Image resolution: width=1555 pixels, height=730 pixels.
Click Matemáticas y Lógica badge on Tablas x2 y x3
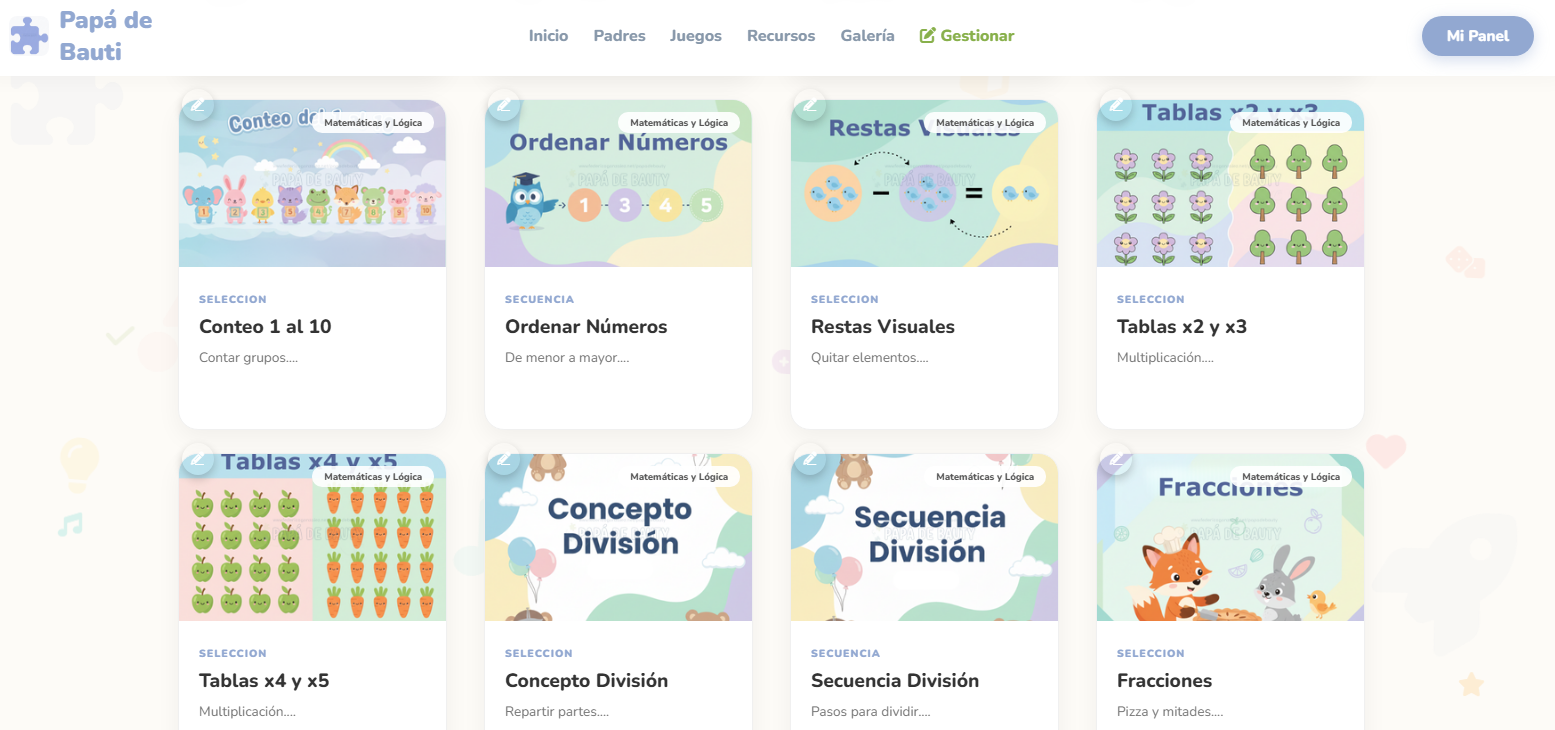[x=1291, y=123]
